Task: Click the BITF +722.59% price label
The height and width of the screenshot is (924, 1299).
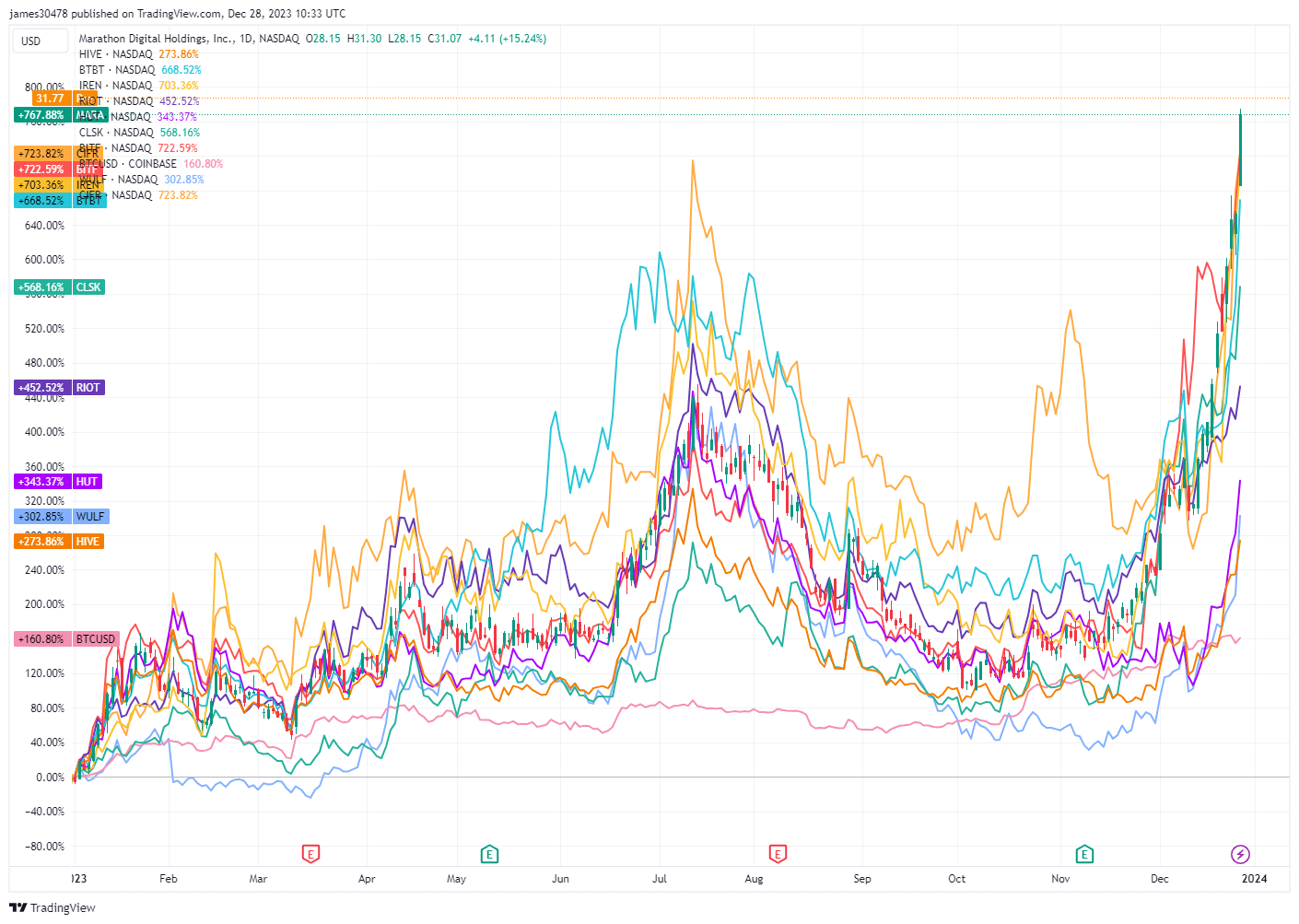Action: point(41,170)
